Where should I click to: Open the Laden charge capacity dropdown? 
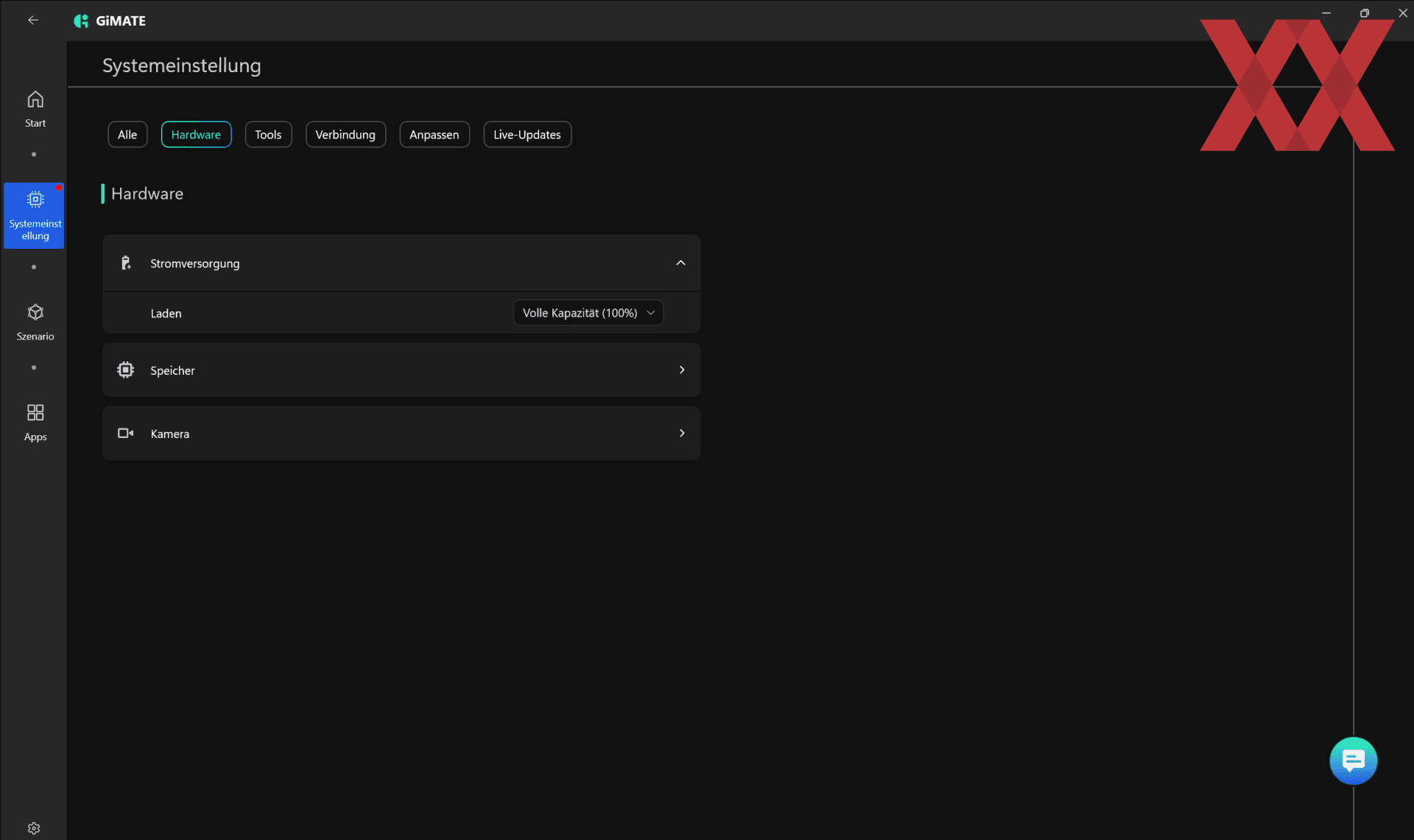588,312
